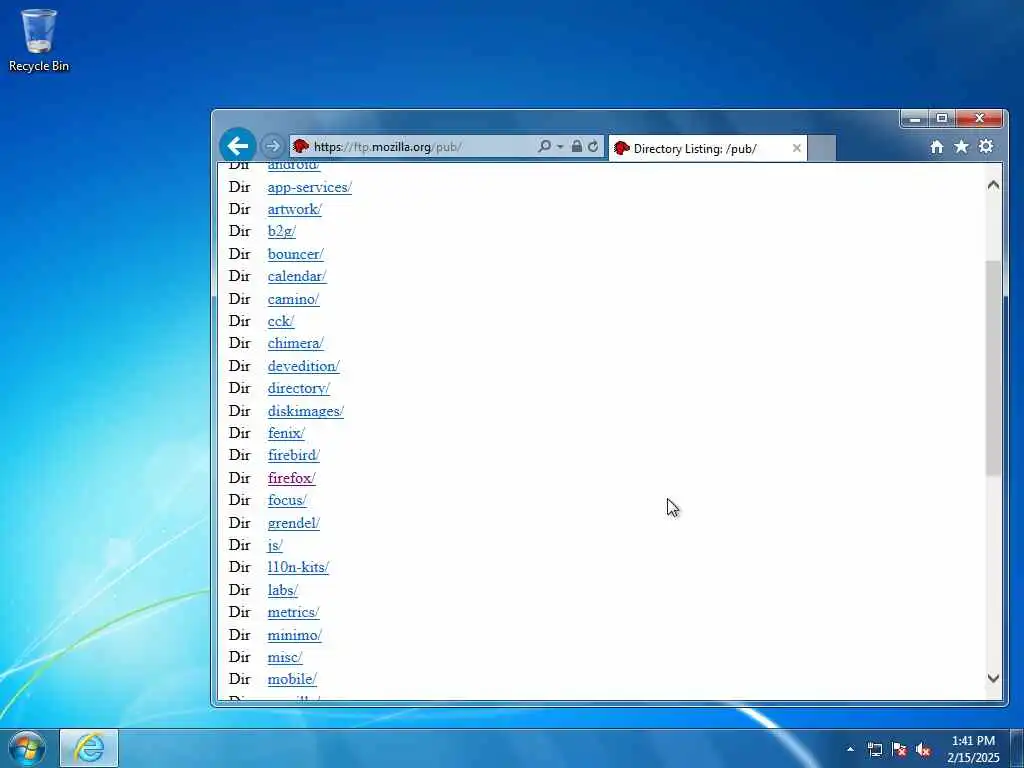Open the Tools gear icon

point(986,146)
